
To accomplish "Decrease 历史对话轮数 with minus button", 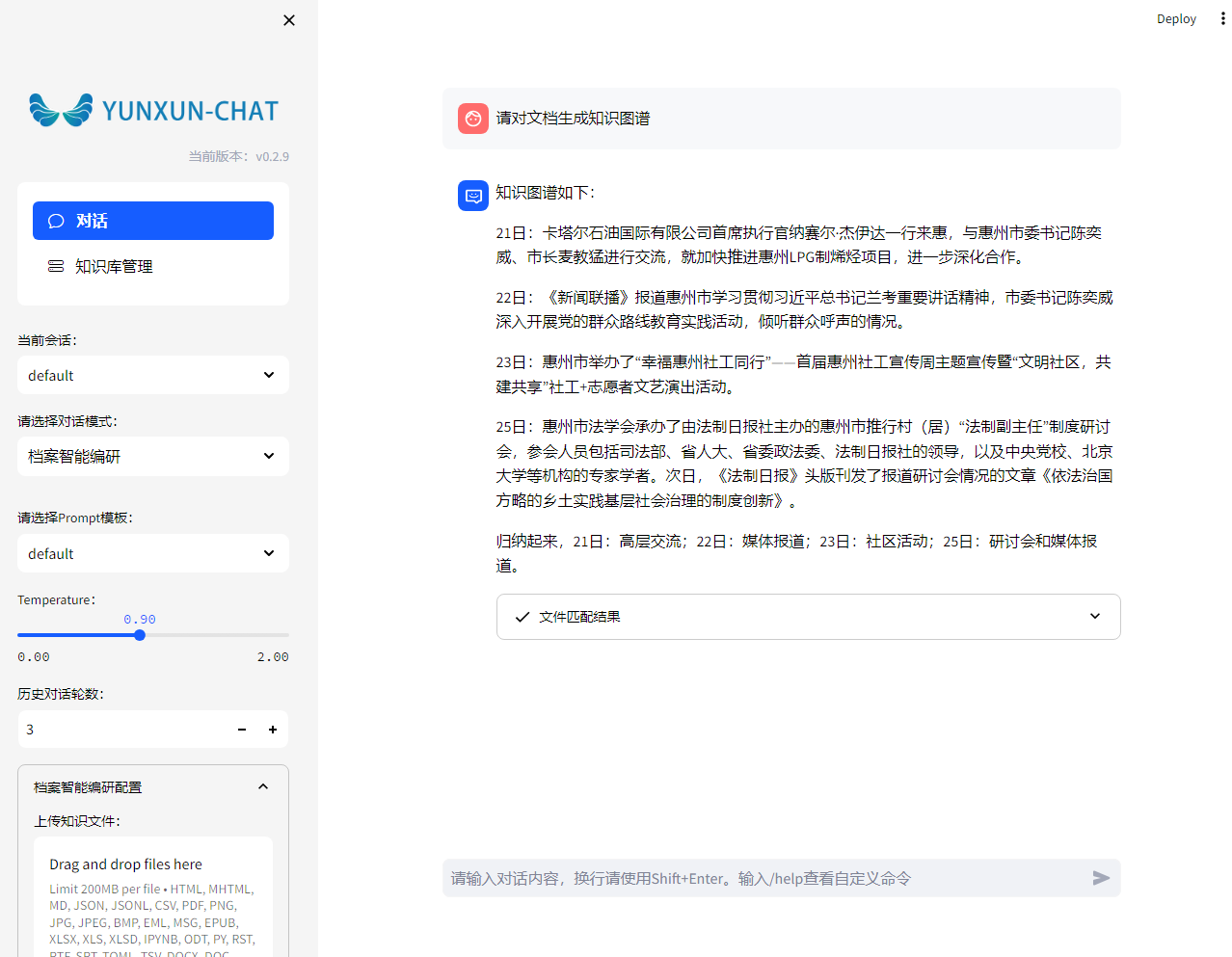I will 242,730.
